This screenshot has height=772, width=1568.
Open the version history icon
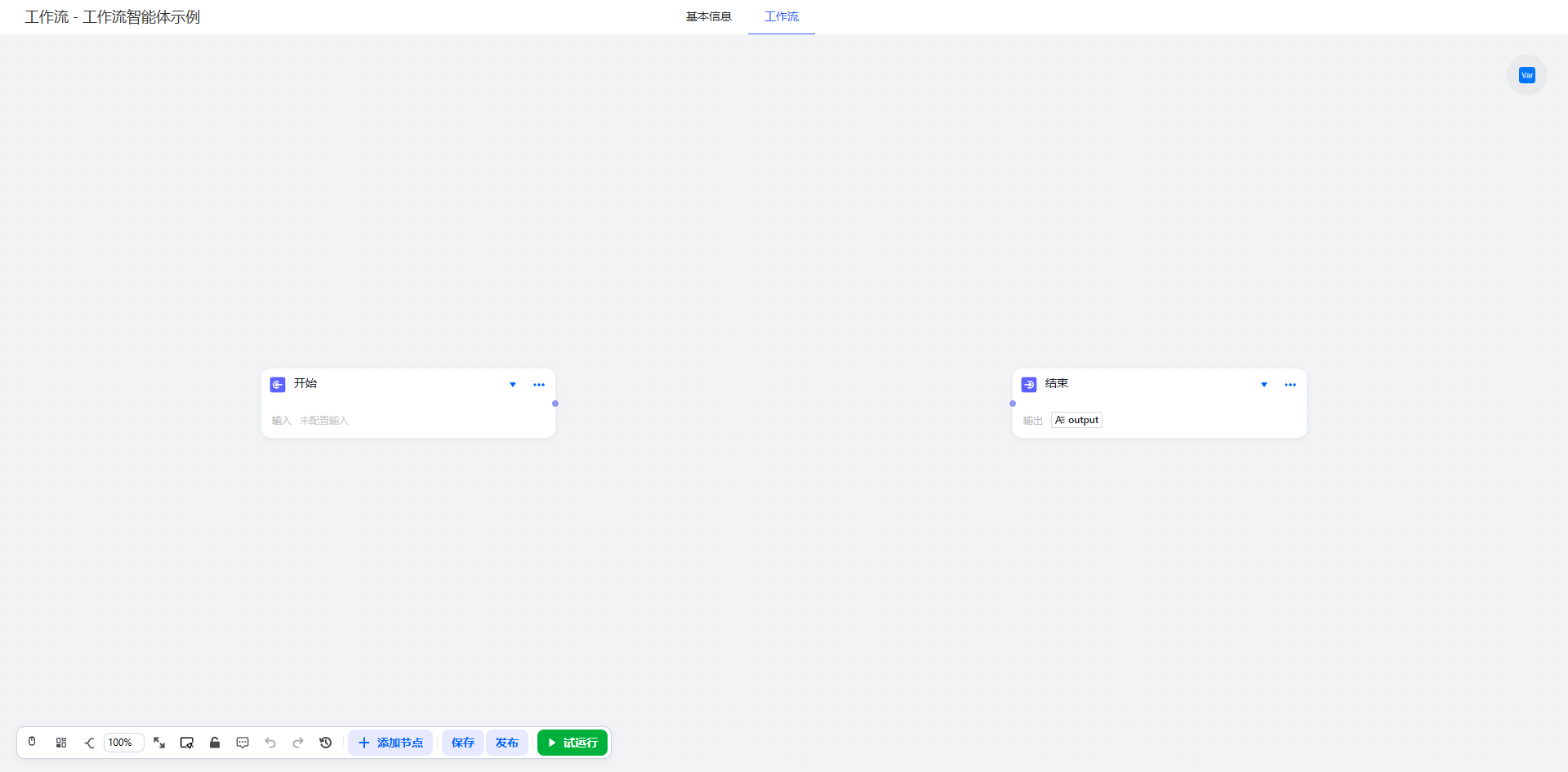click(x=326, y=743)
